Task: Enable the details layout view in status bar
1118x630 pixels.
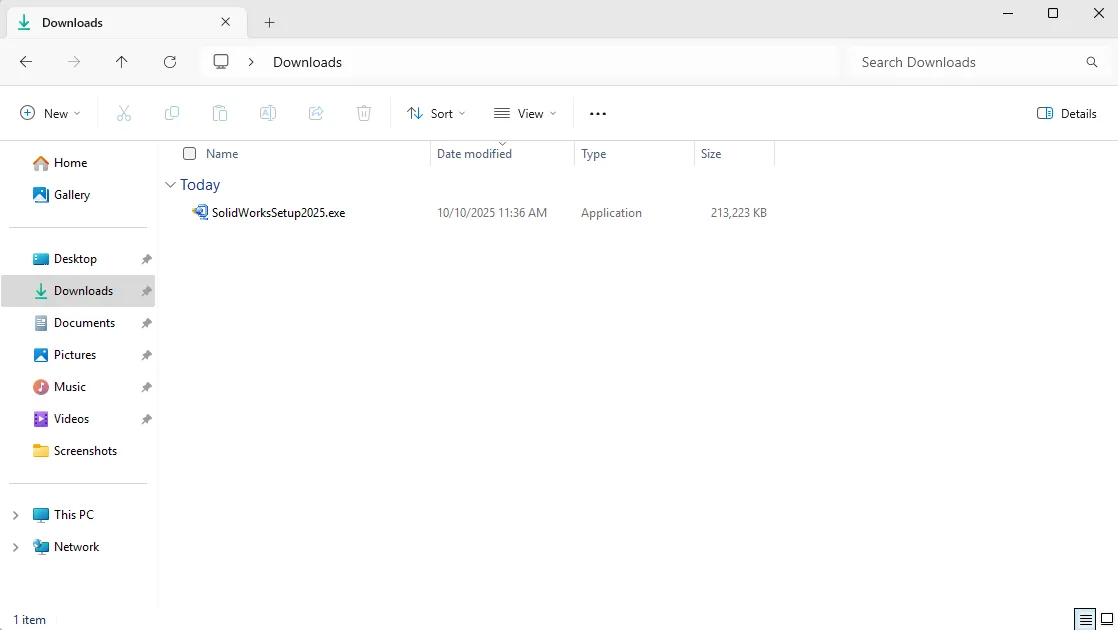Action: [x=1084, y=619]
